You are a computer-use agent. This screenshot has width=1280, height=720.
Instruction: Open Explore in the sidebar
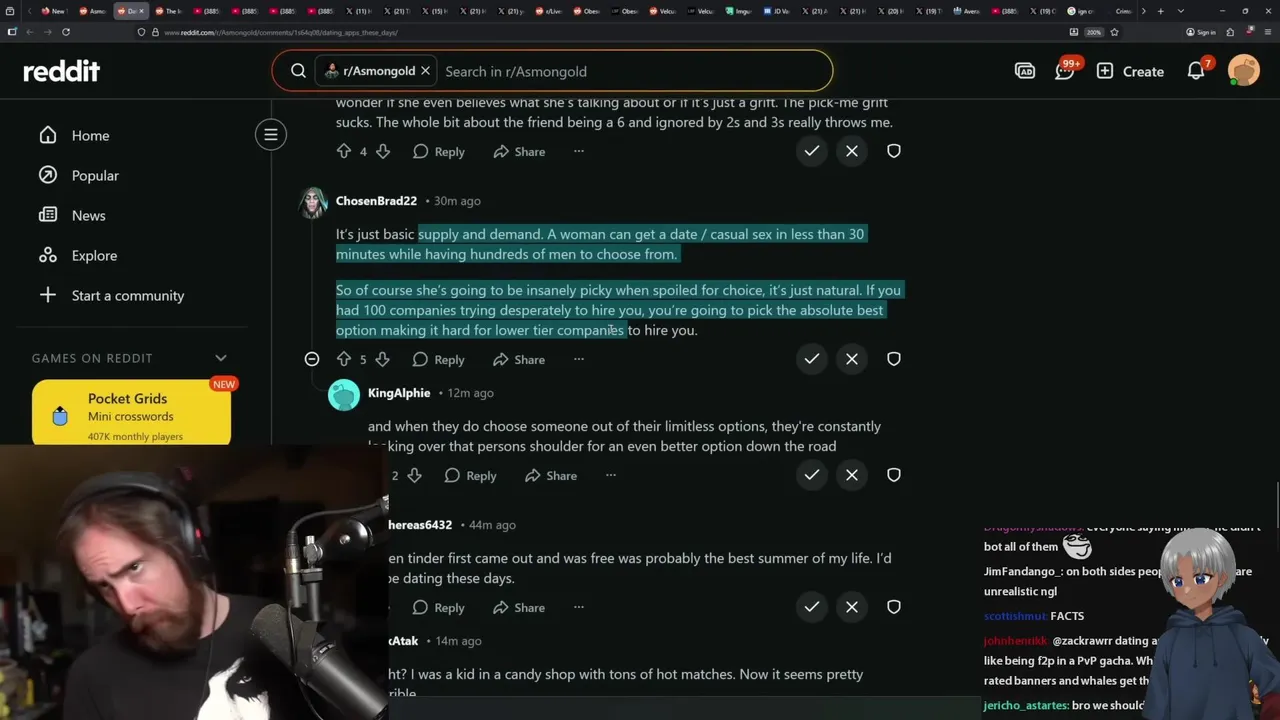[x=94, y=255]
